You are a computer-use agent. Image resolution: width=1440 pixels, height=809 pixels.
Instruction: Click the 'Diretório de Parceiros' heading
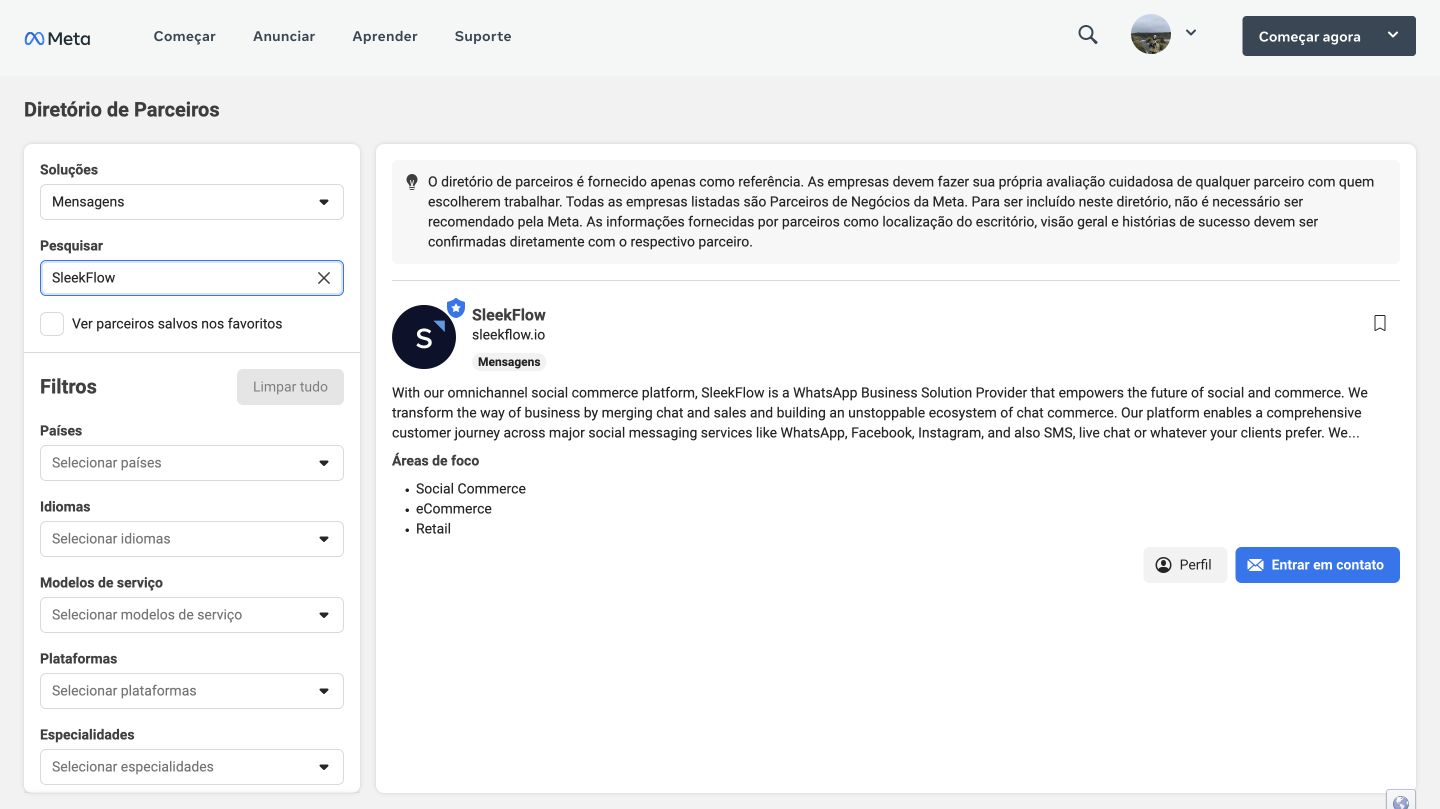[x=122, y=110]
